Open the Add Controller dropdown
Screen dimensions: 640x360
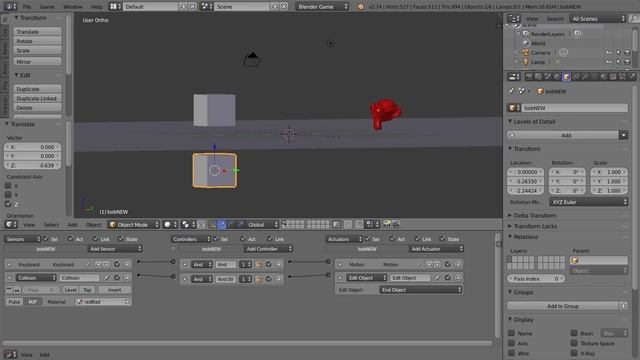[x=268, y=249]
